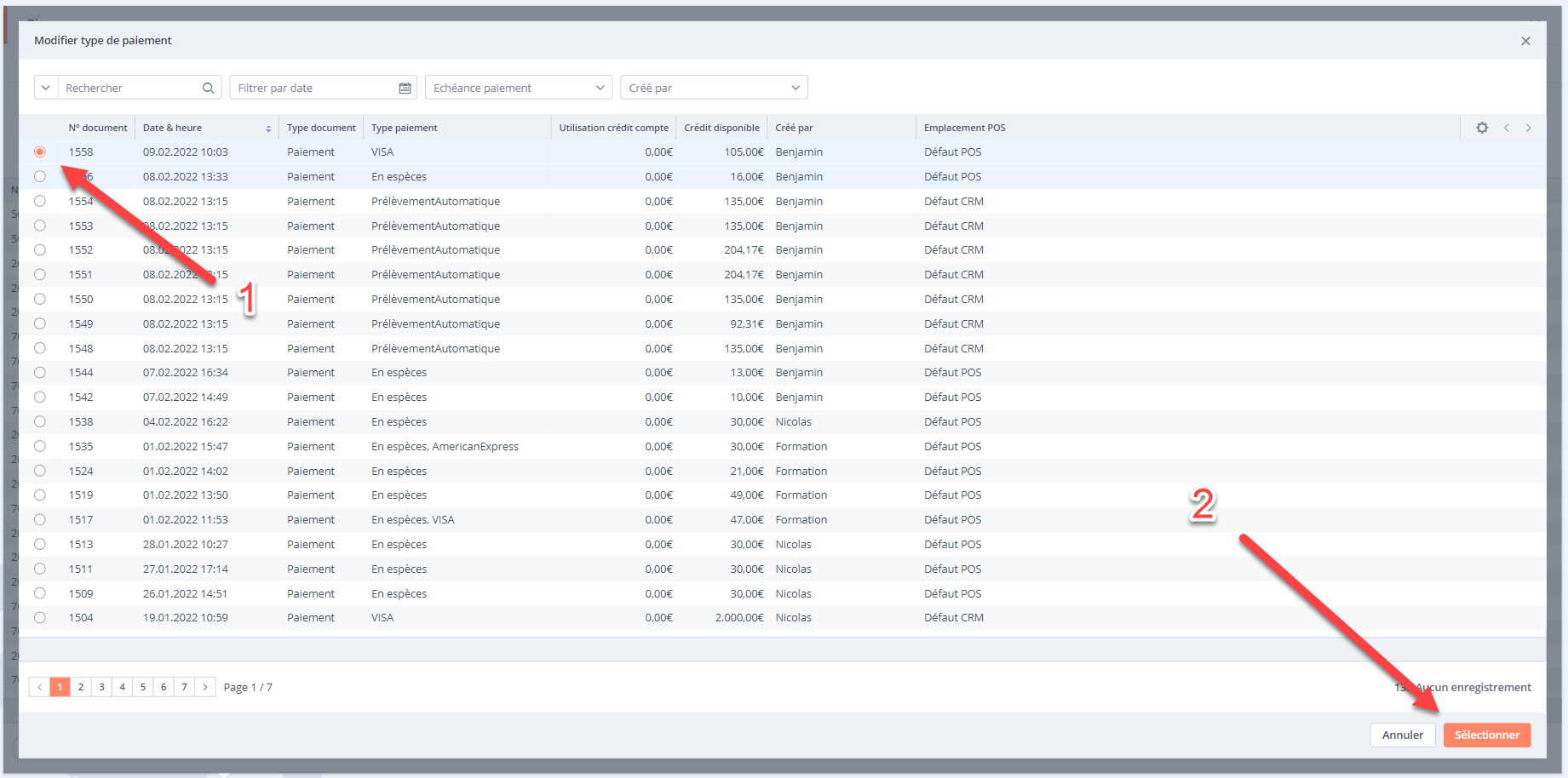Sort by N° document column header
Screen dimensions: 1568x778
(98, 128)
